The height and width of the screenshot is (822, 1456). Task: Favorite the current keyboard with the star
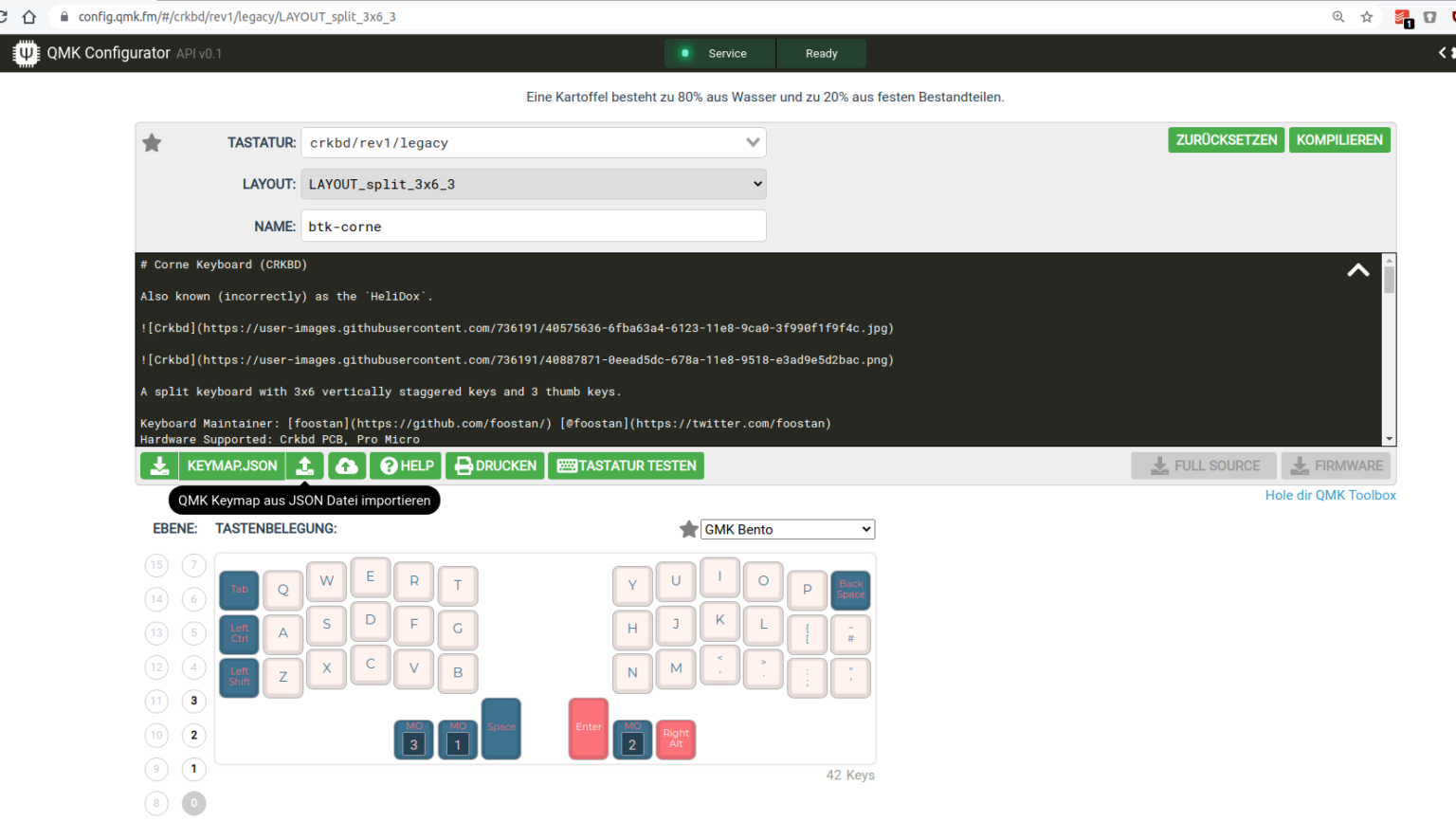[x=152, y=142]
